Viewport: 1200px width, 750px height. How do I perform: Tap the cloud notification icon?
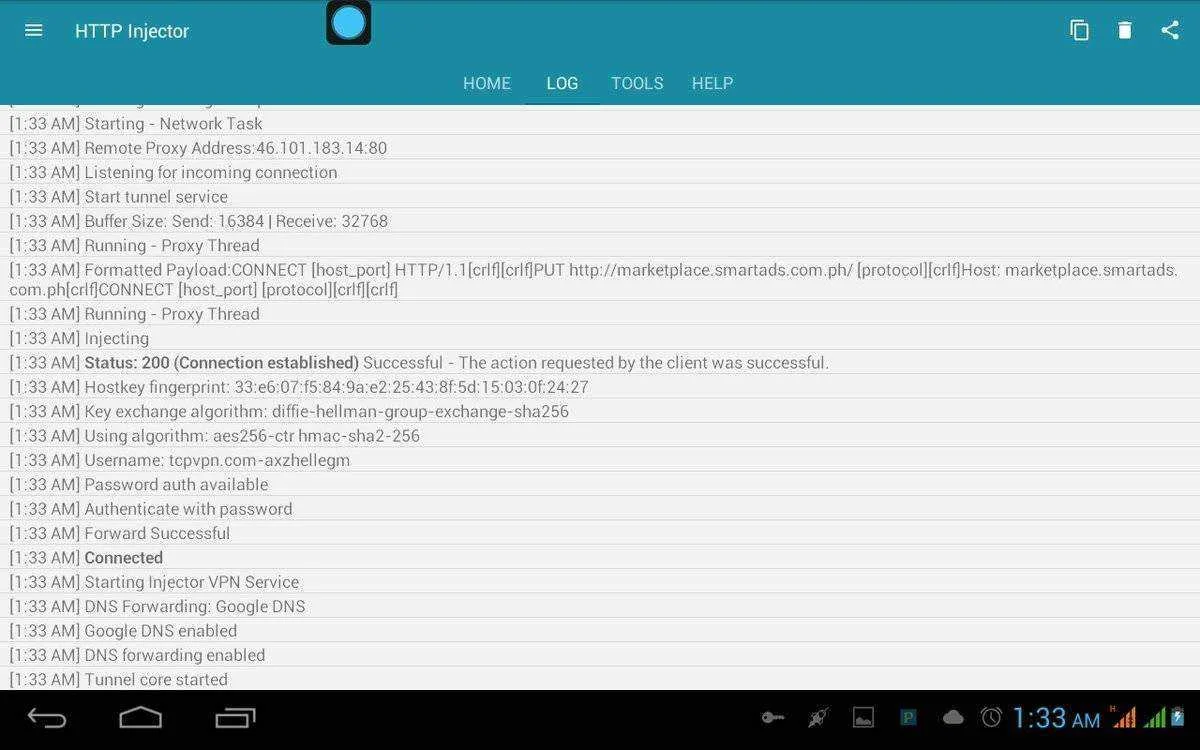[953, 717]
